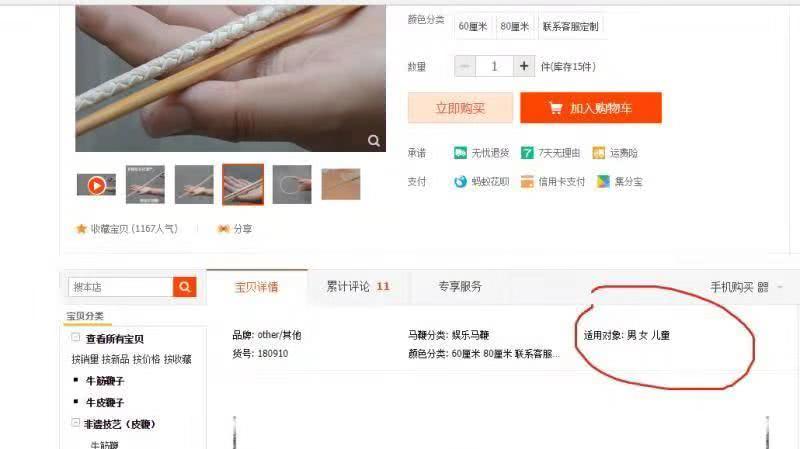Viewport: 800px width, 449px height.
Task: Click the orange search icon button
Action: (x=185, y=287)
